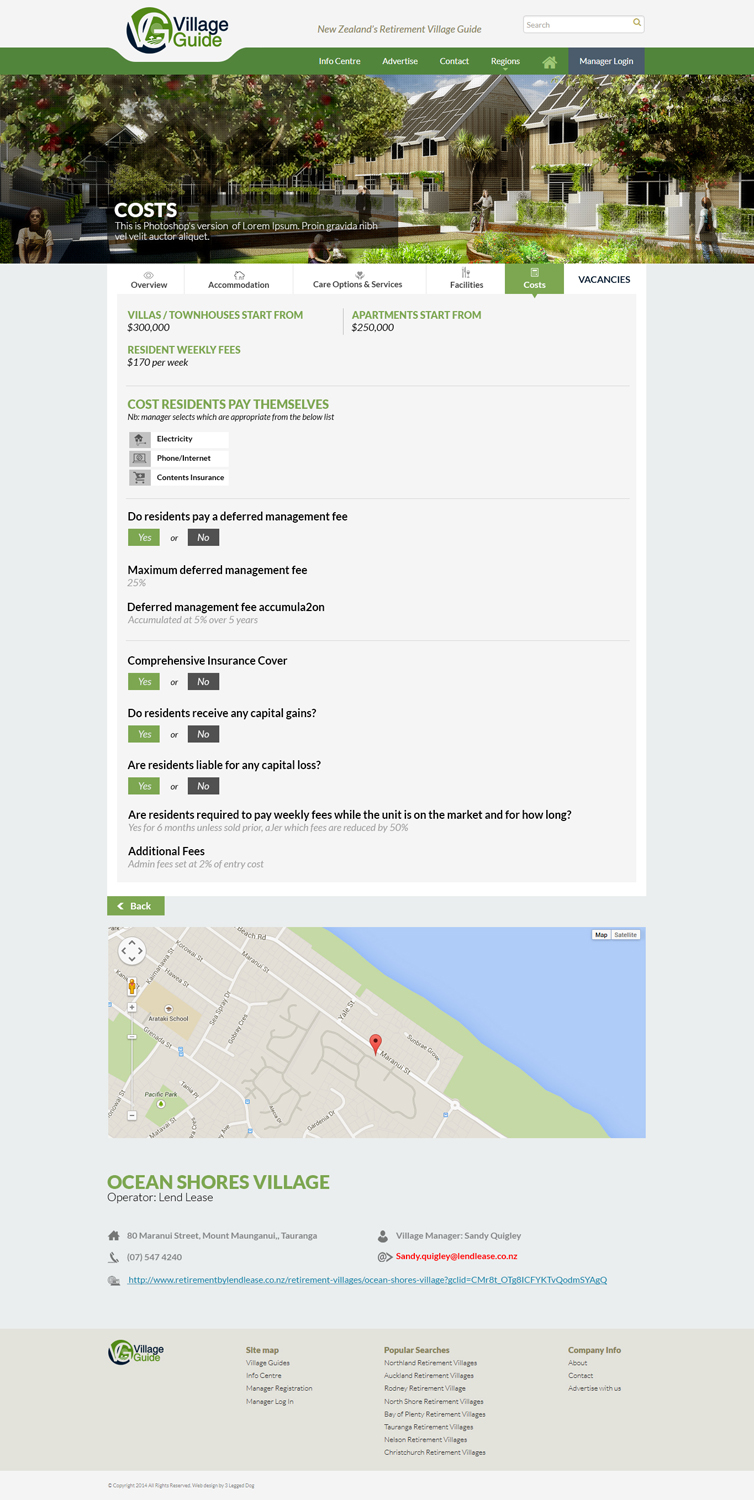Open Advertise with us footer link
754x1500 pixels.
click(x=595, y=1388)
